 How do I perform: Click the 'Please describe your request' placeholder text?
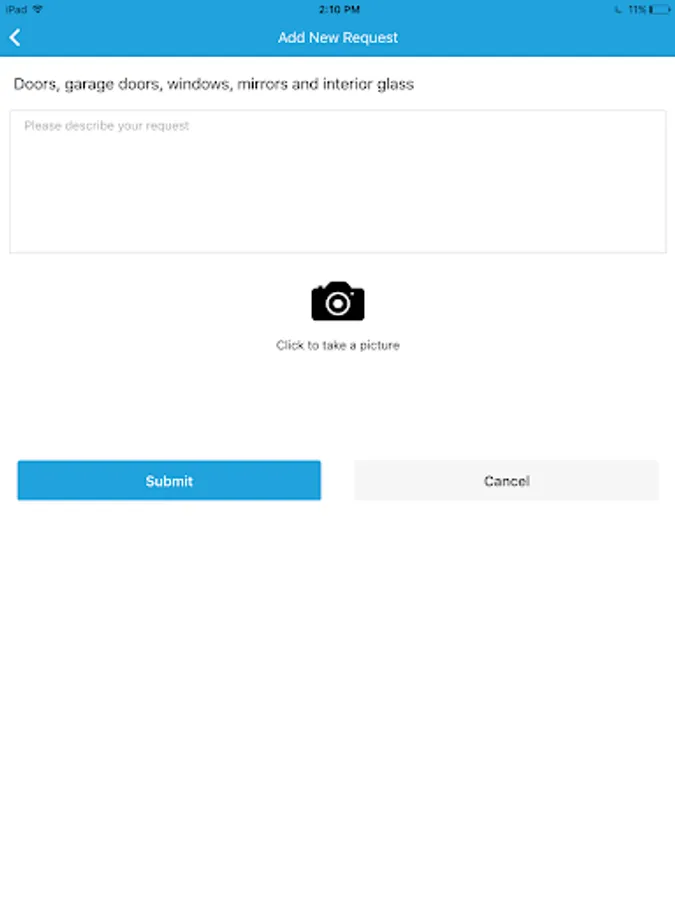(106, 126)
